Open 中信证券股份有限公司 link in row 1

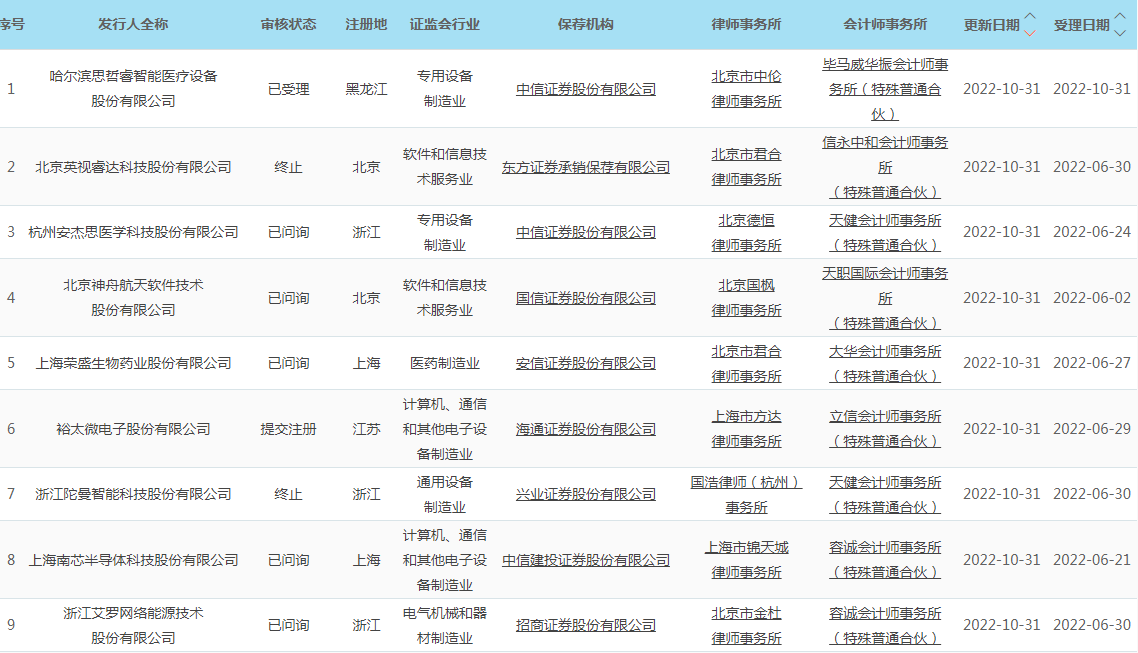tap(586, 89)
